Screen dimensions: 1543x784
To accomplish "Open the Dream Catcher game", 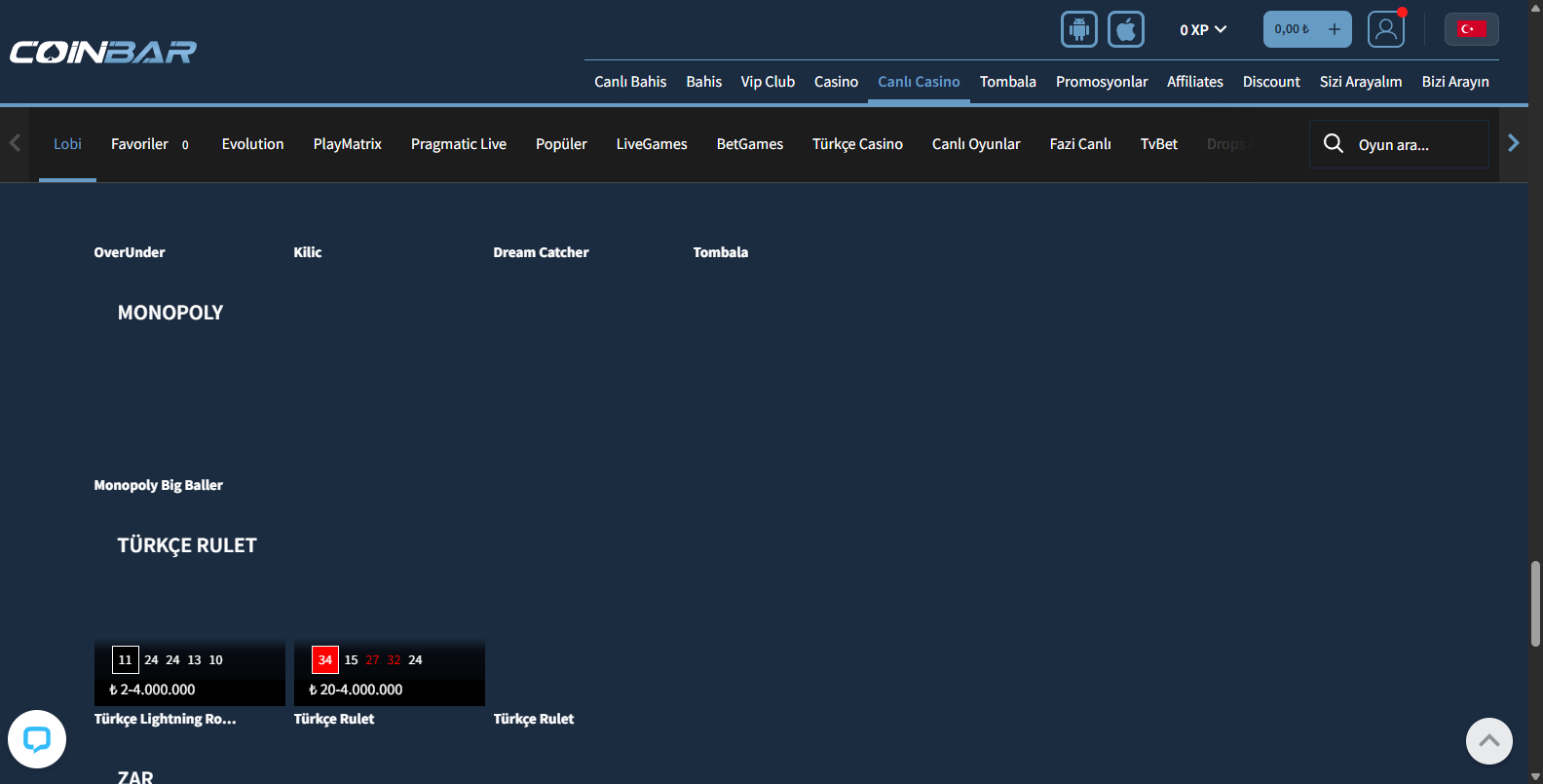I will click(x=541, y=252).
